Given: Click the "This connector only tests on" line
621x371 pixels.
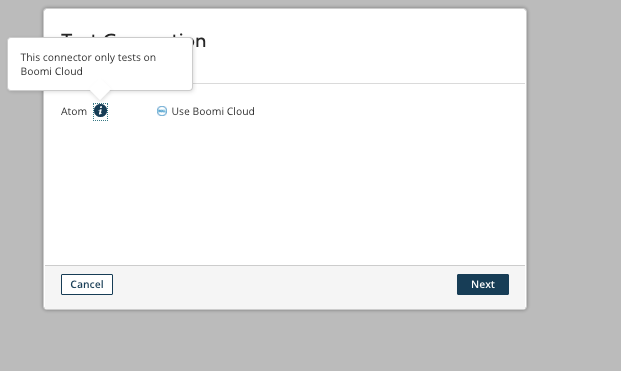Looking at the screenshot, I should (x=88, y=57).
